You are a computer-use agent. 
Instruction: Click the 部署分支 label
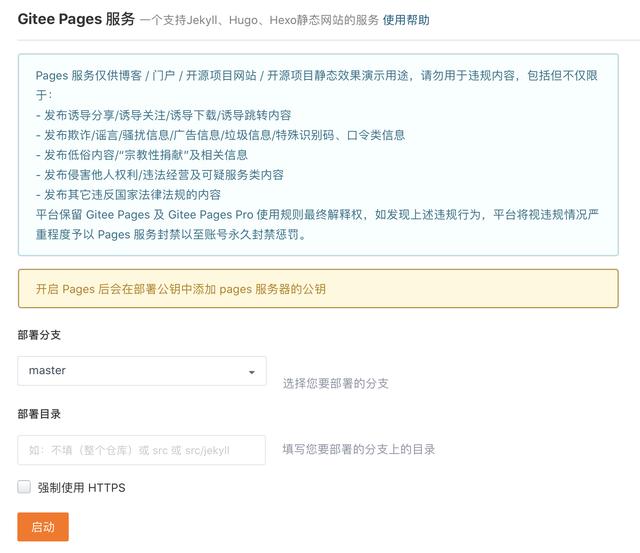click(x=39, y=335)
